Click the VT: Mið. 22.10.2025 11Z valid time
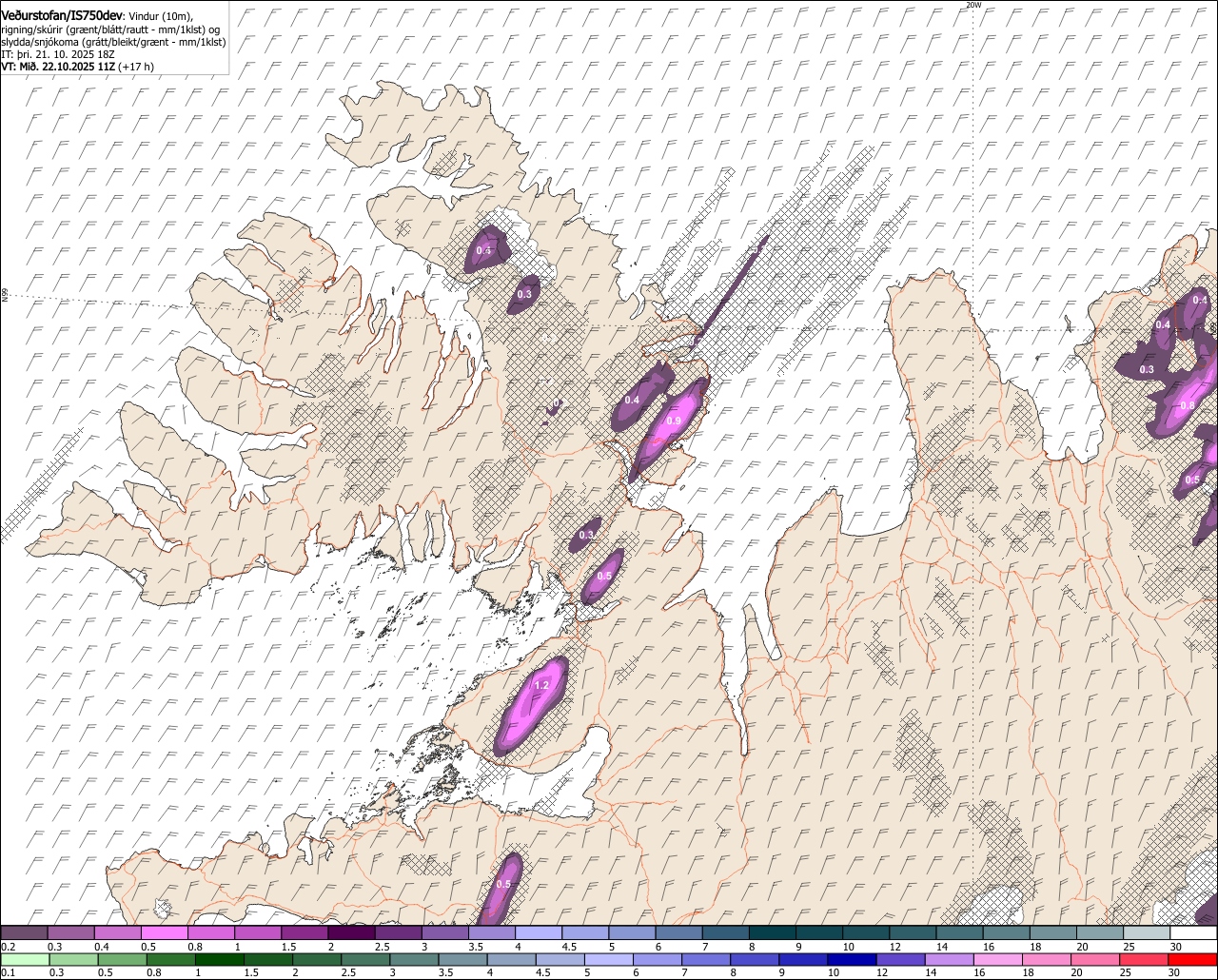 pos(58,67)
